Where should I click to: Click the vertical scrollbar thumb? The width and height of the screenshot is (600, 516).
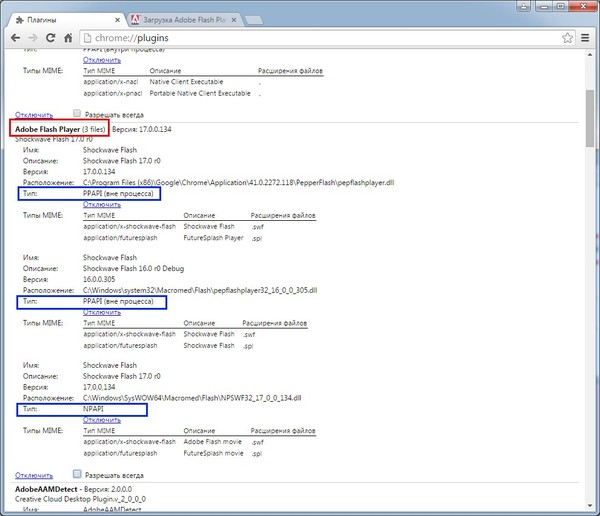[590, 118]
